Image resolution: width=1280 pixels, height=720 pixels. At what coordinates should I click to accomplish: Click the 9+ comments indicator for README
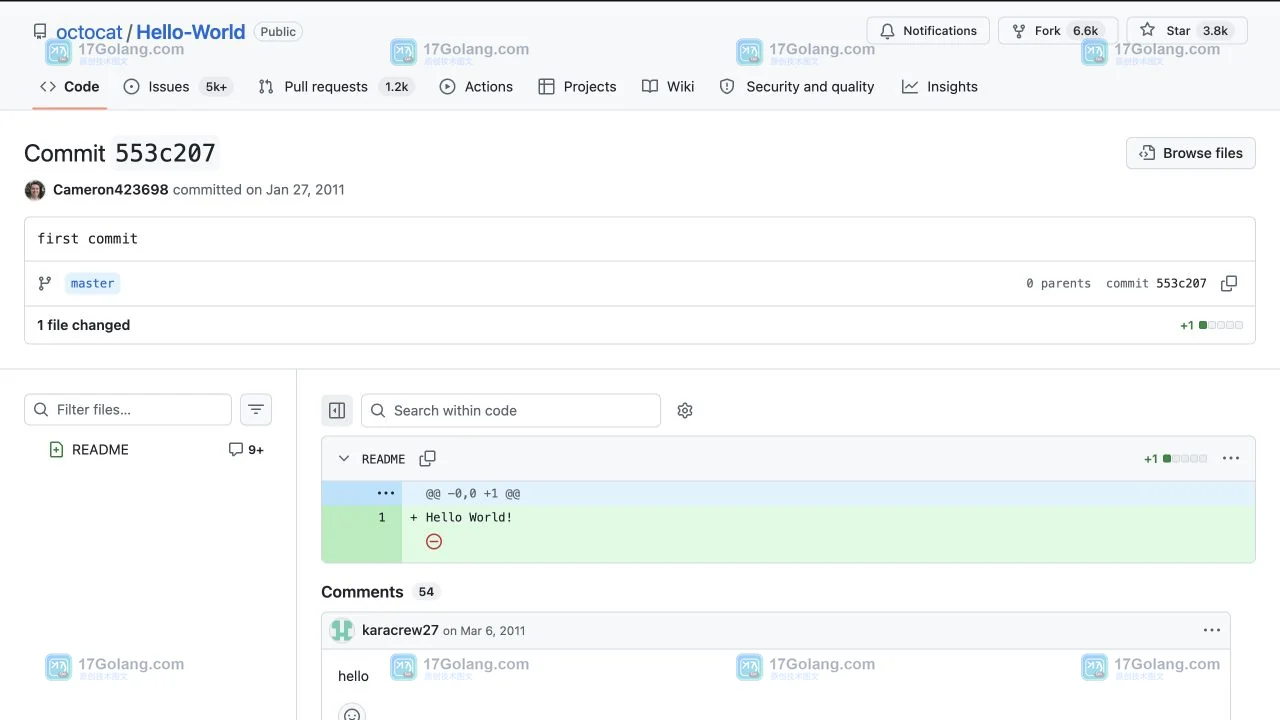[x=246, y=450]
